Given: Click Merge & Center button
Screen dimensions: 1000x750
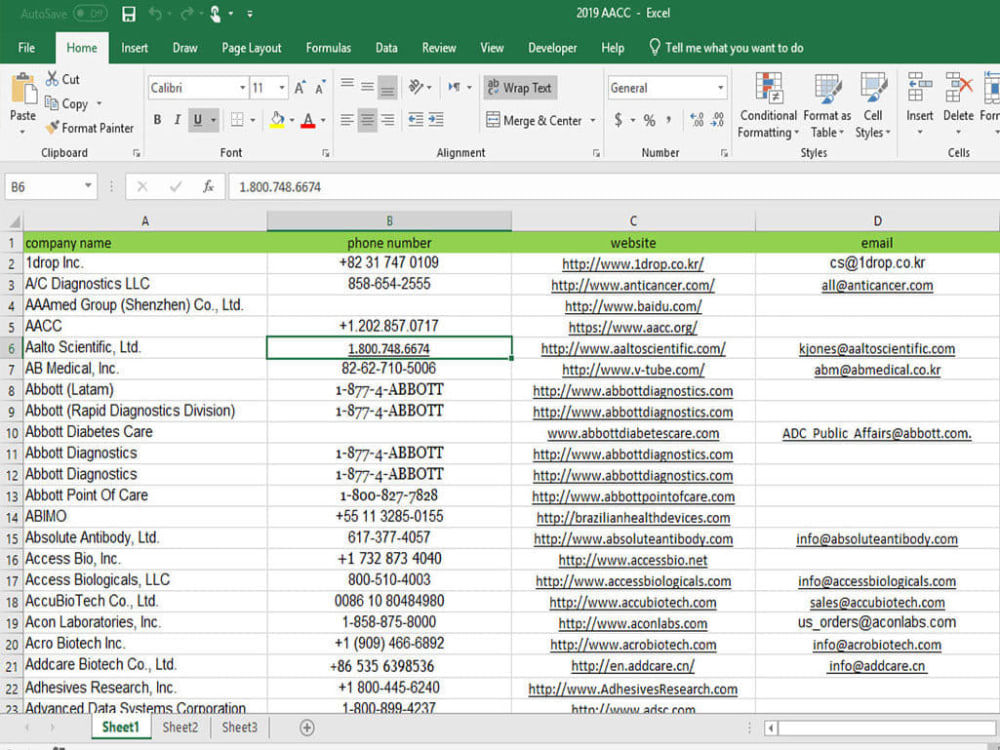Looking at the screenshot, I should coord(534,120).
